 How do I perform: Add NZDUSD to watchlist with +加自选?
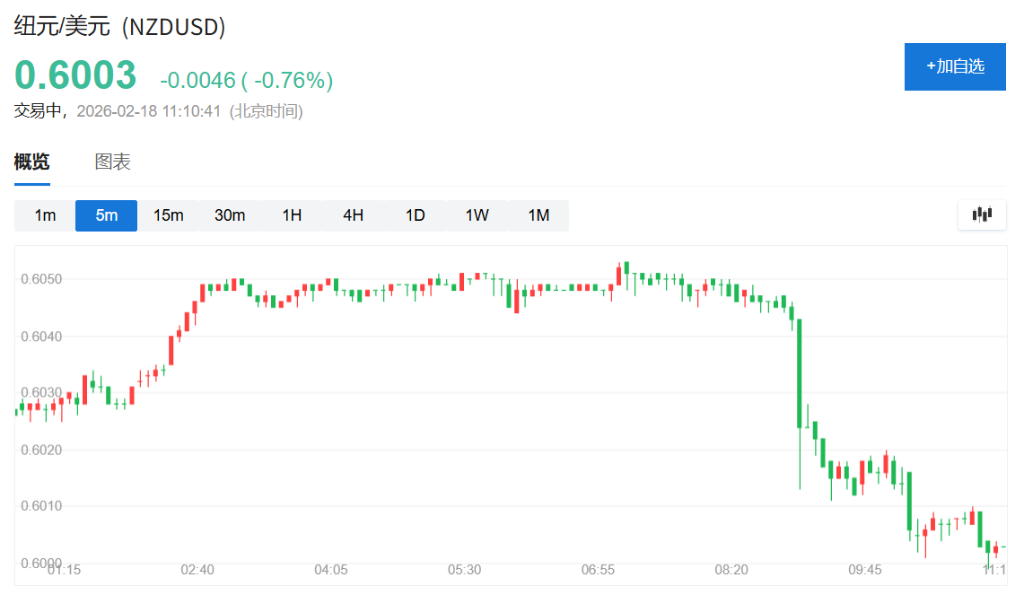click(x=955, y=67)
